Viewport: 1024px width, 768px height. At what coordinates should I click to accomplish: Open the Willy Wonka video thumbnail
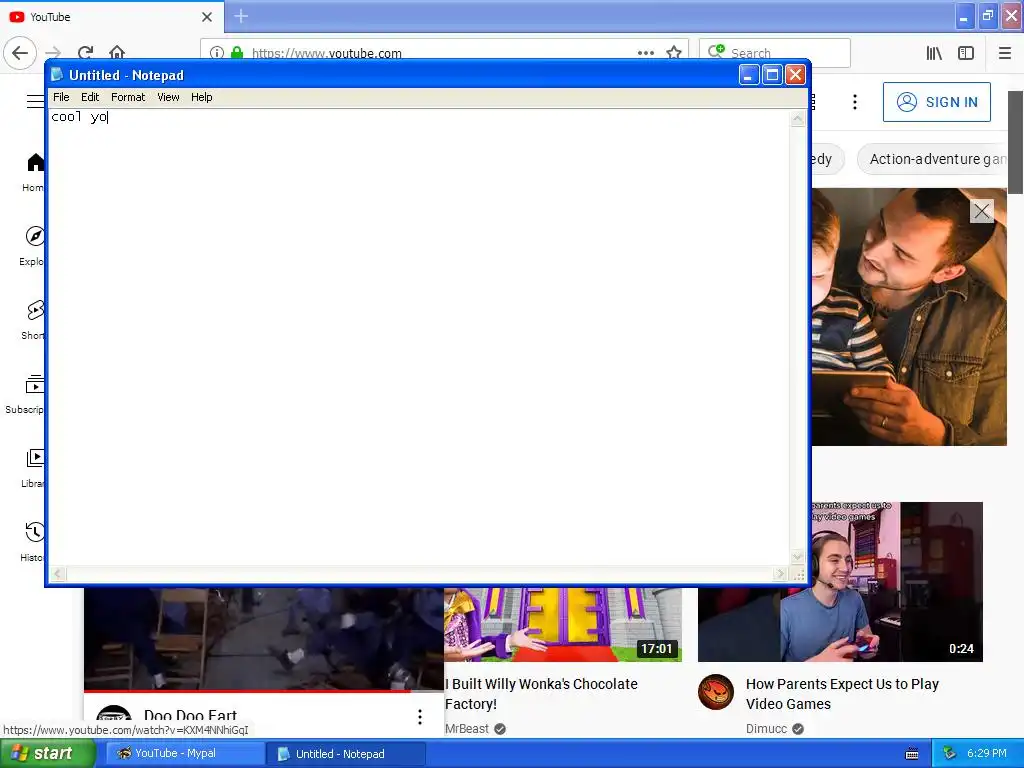click(563, 624)
